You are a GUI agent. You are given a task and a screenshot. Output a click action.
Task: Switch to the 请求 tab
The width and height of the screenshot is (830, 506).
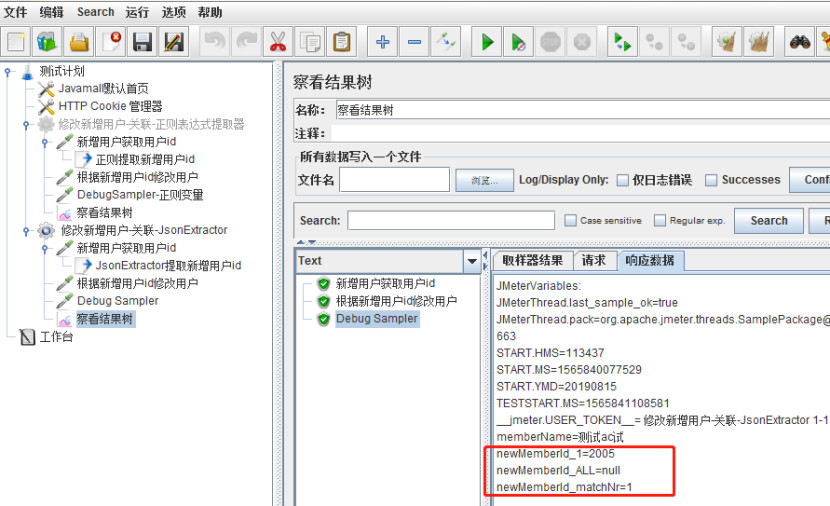594,260
